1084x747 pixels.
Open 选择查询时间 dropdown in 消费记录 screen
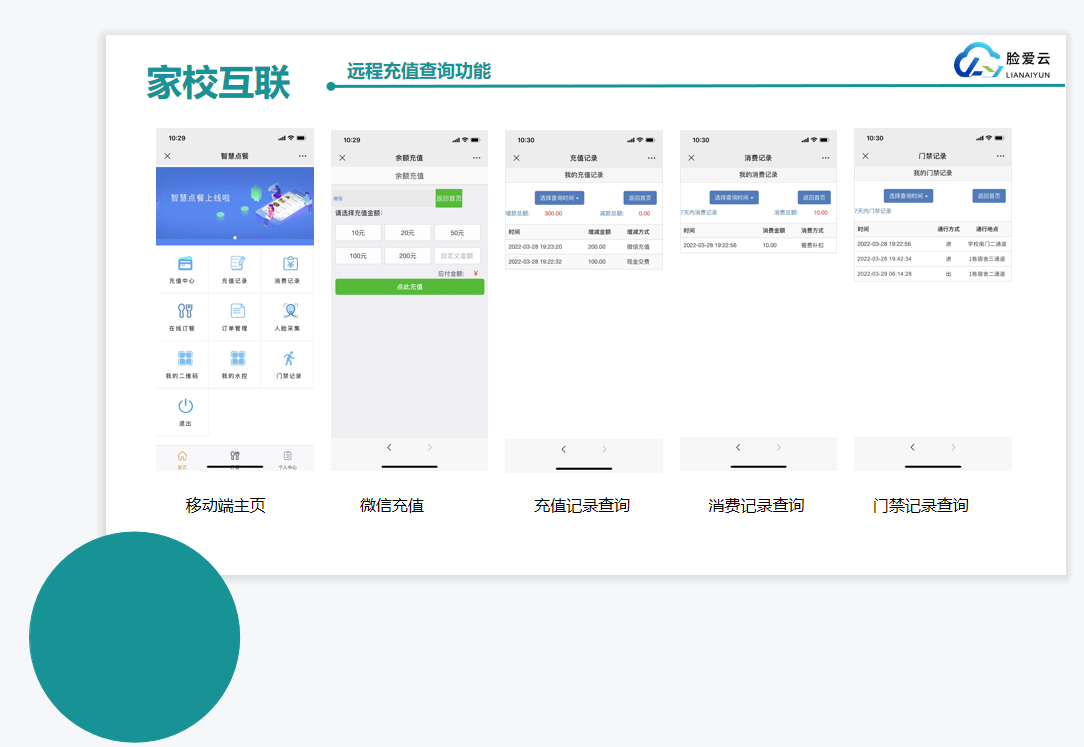tap(734, 198)
